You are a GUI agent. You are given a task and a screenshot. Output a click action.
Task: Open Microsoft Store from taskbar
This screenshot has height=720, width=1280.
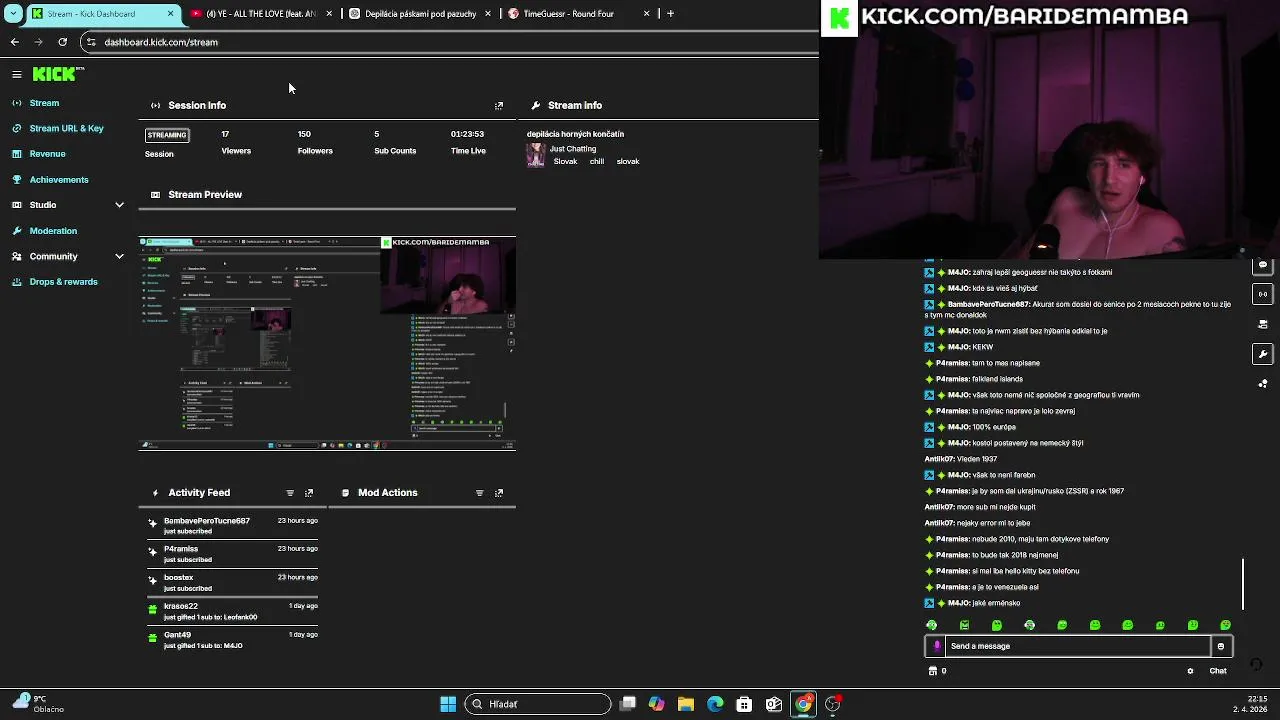744,704
